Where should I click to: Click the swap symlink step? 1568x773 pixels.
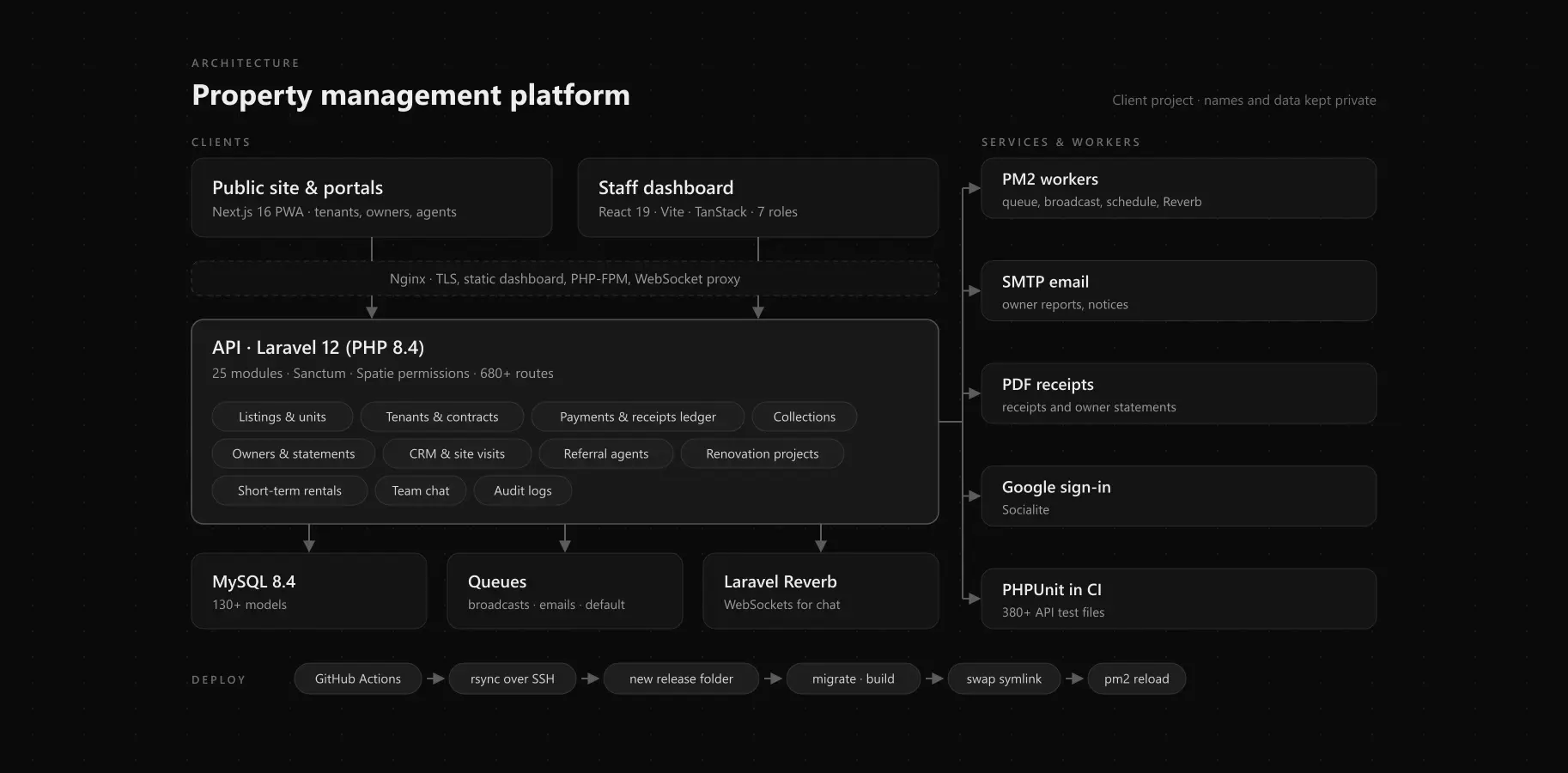click(x=1004, y=679)
